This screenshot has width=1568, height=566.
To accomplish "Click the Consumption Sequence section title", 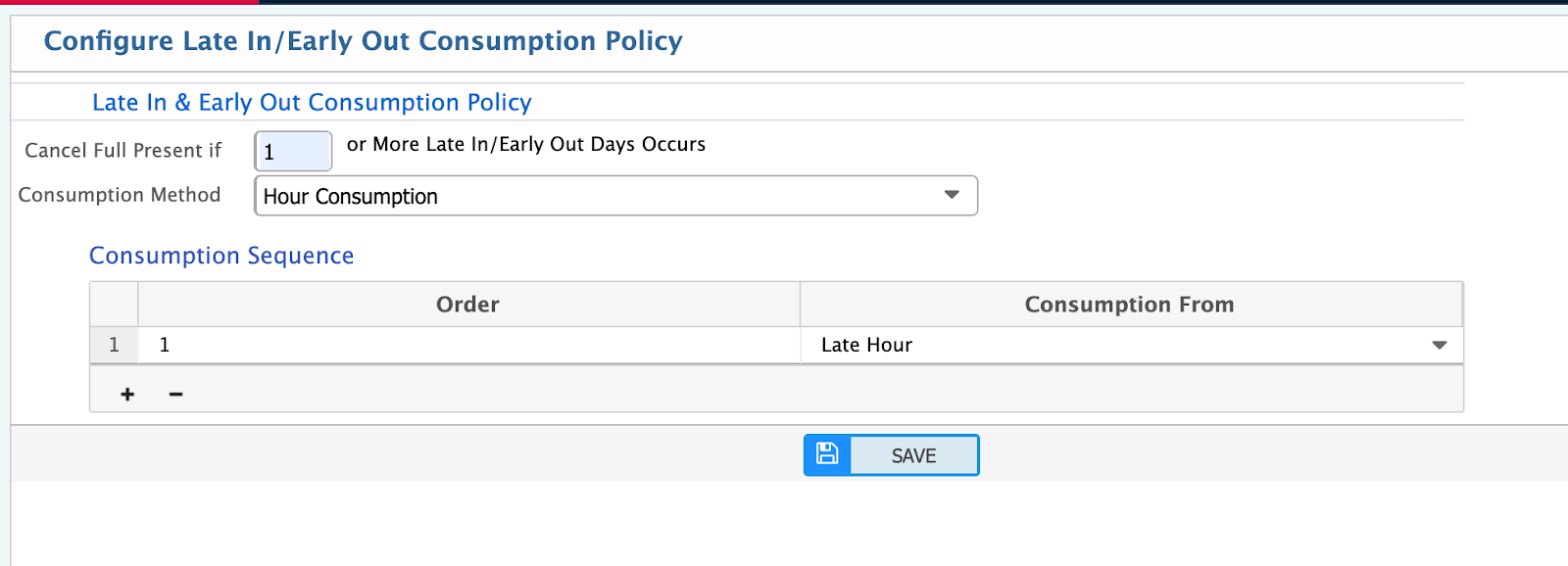I will click(x=220, y=256).
